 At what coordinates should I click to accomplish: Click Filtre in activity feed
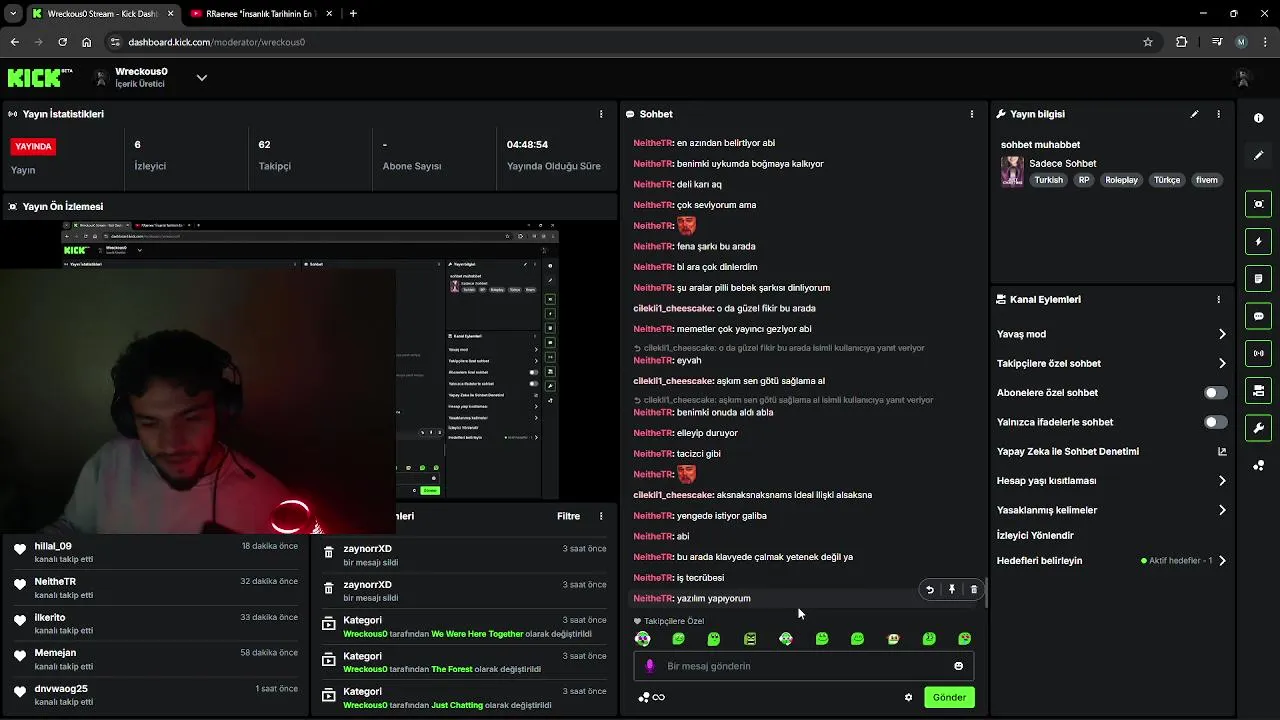click(x=568, y=516)
